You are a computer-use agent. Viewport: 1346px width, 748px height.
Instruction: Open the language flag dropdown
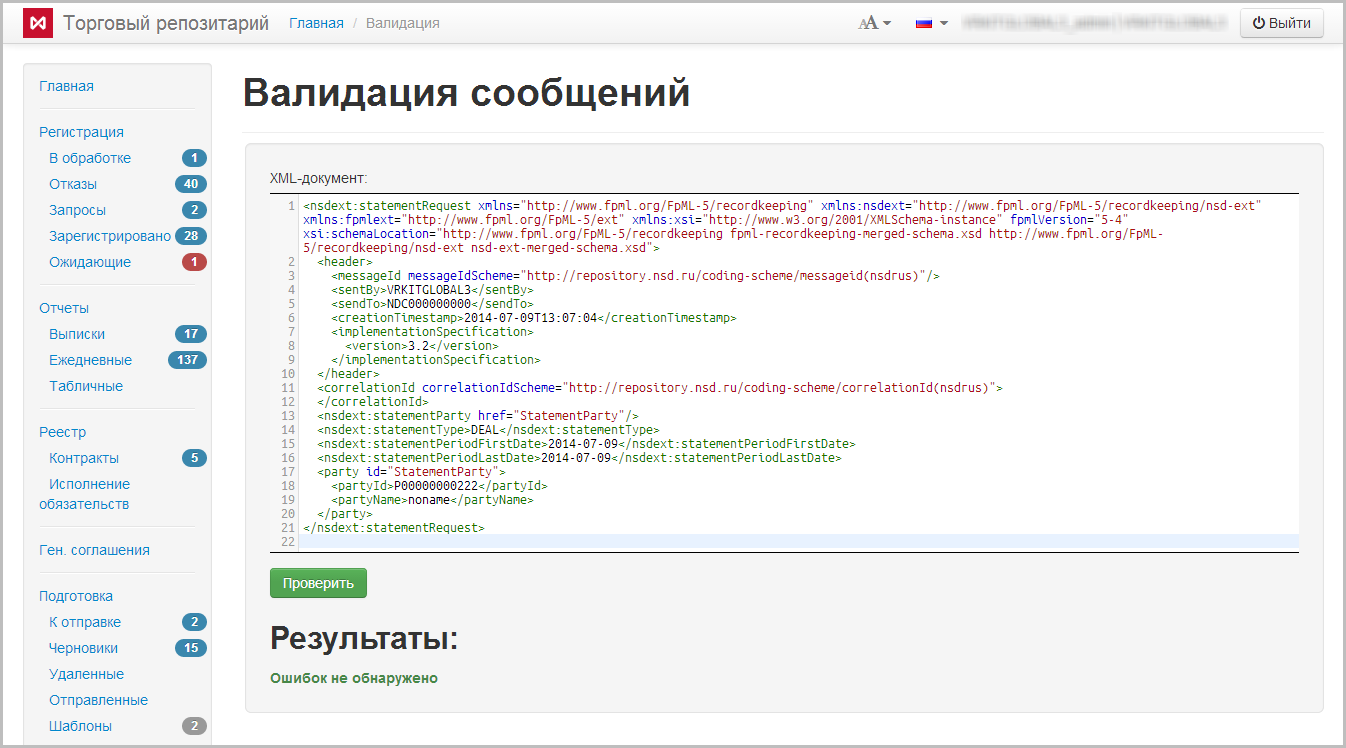click(931, 23)
